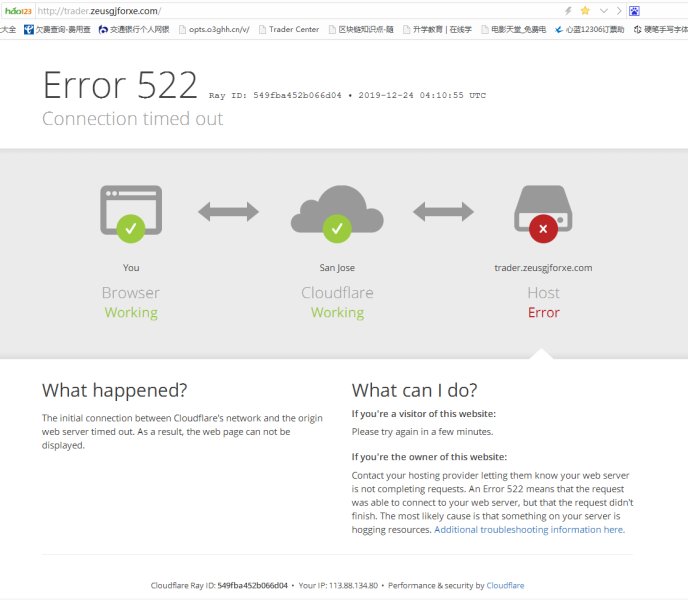This screenshot has width=688, height=600.
Task: Open the address bar dropdown chevron
Action: pyautogui.click(x=603, y=11)
